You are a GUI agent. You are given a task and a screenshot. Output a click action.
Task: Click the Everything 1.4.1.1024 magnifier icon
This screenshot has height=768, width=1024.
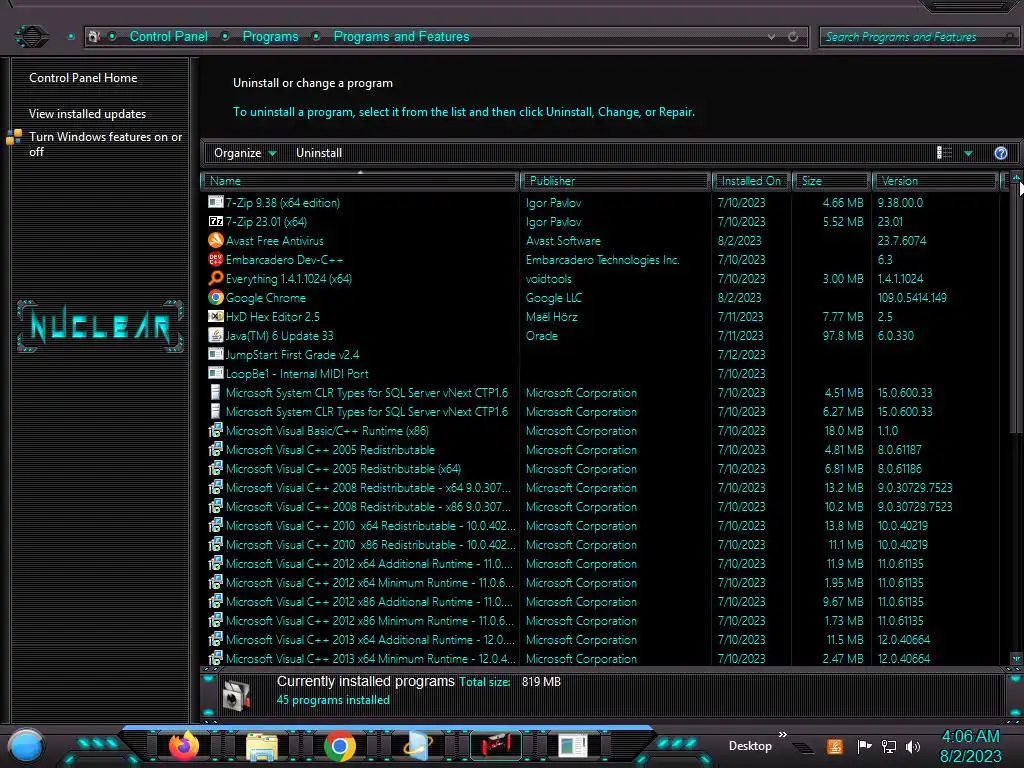click(216, 278)
